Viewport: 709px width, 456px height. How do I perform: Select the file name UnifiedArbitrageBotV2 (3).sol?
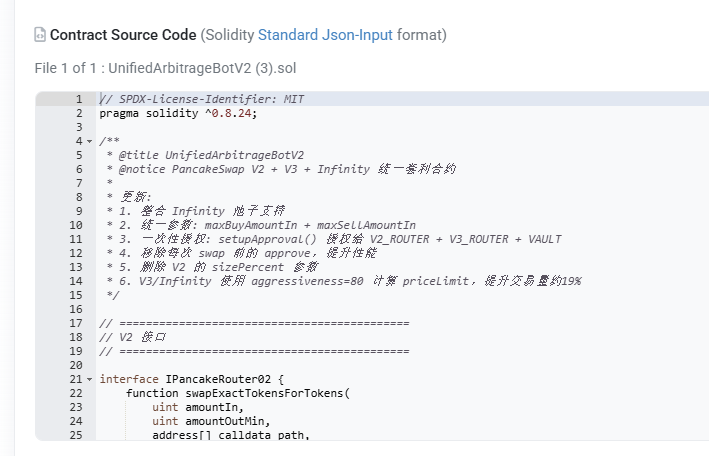point(202,68)
